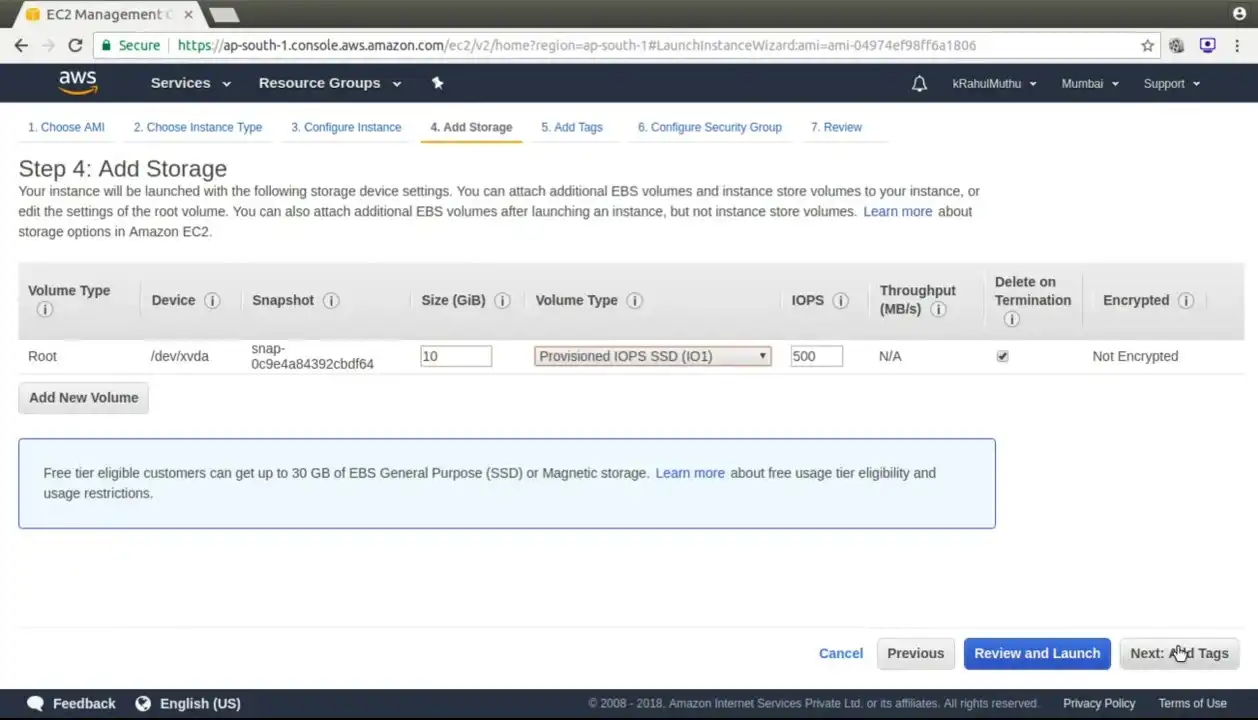This screenshot has height=720, width=1258.
Task: Click info icon under the leftmost Volume Type header
Action: (x=44, y=310)
